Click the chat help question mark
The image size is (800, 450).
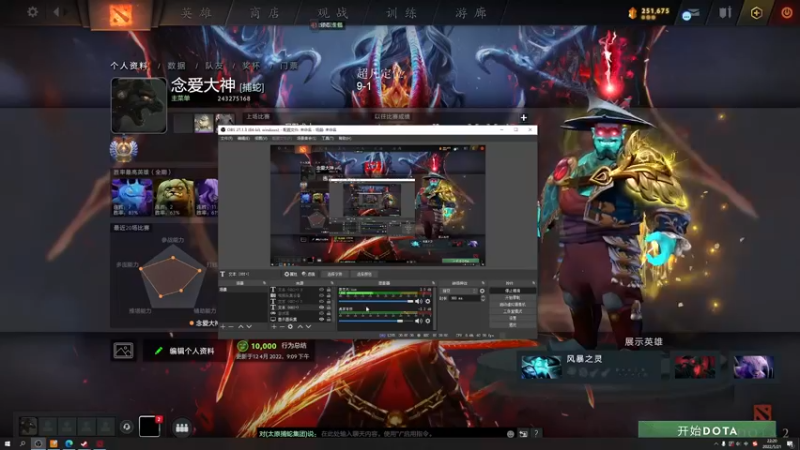click(536, 434)
